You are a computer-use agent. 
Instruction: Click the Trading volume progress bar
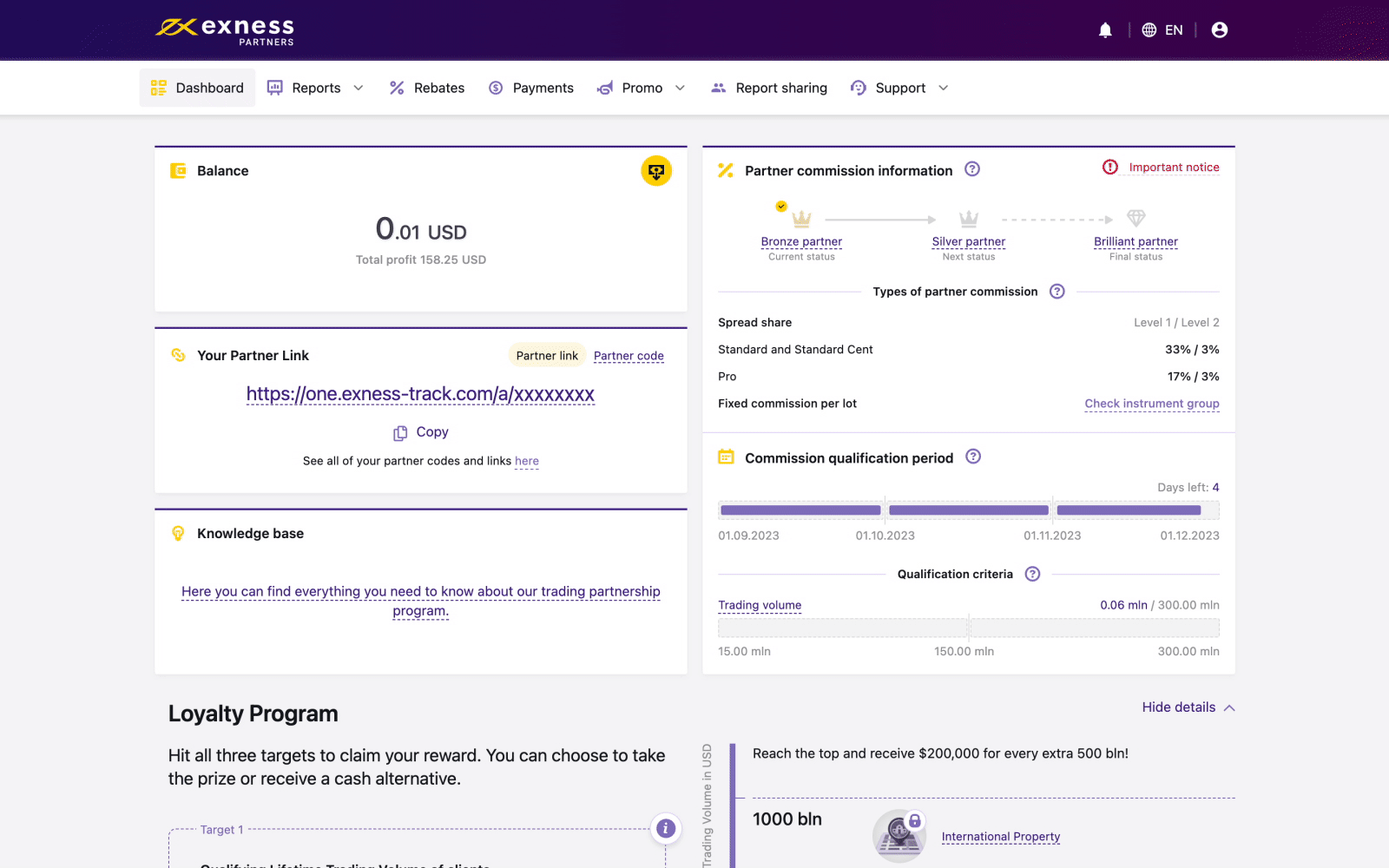(x=968, y=628)
